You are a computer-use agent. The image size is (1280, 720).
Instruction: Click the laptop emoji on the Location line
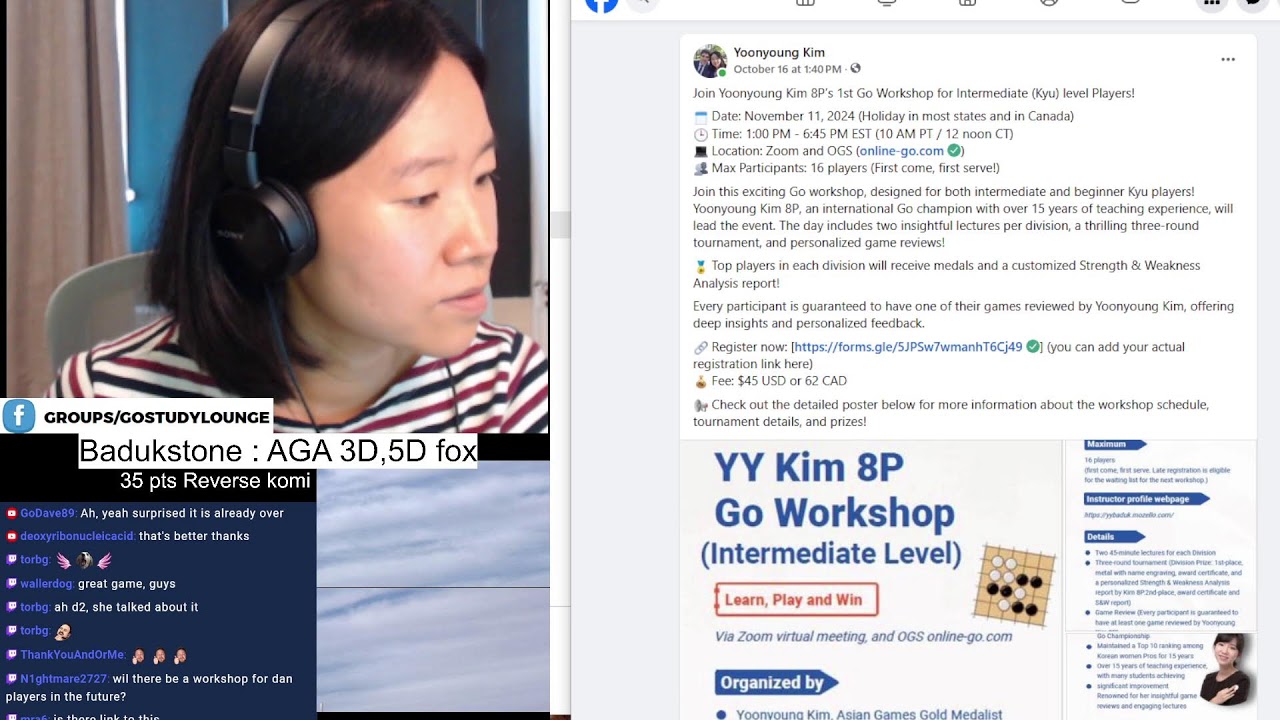tap(701, 151)
